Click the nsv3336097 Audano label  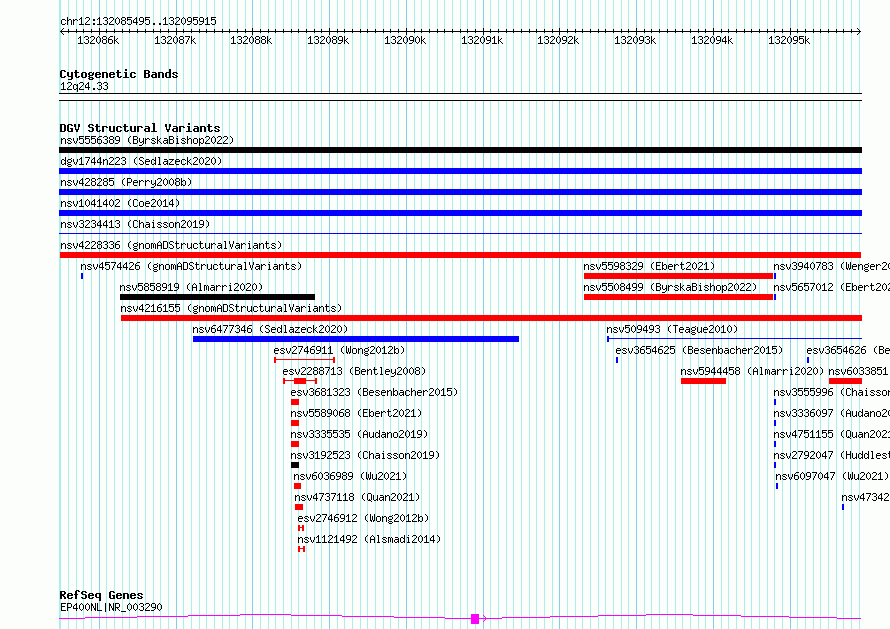coord(831,413)
